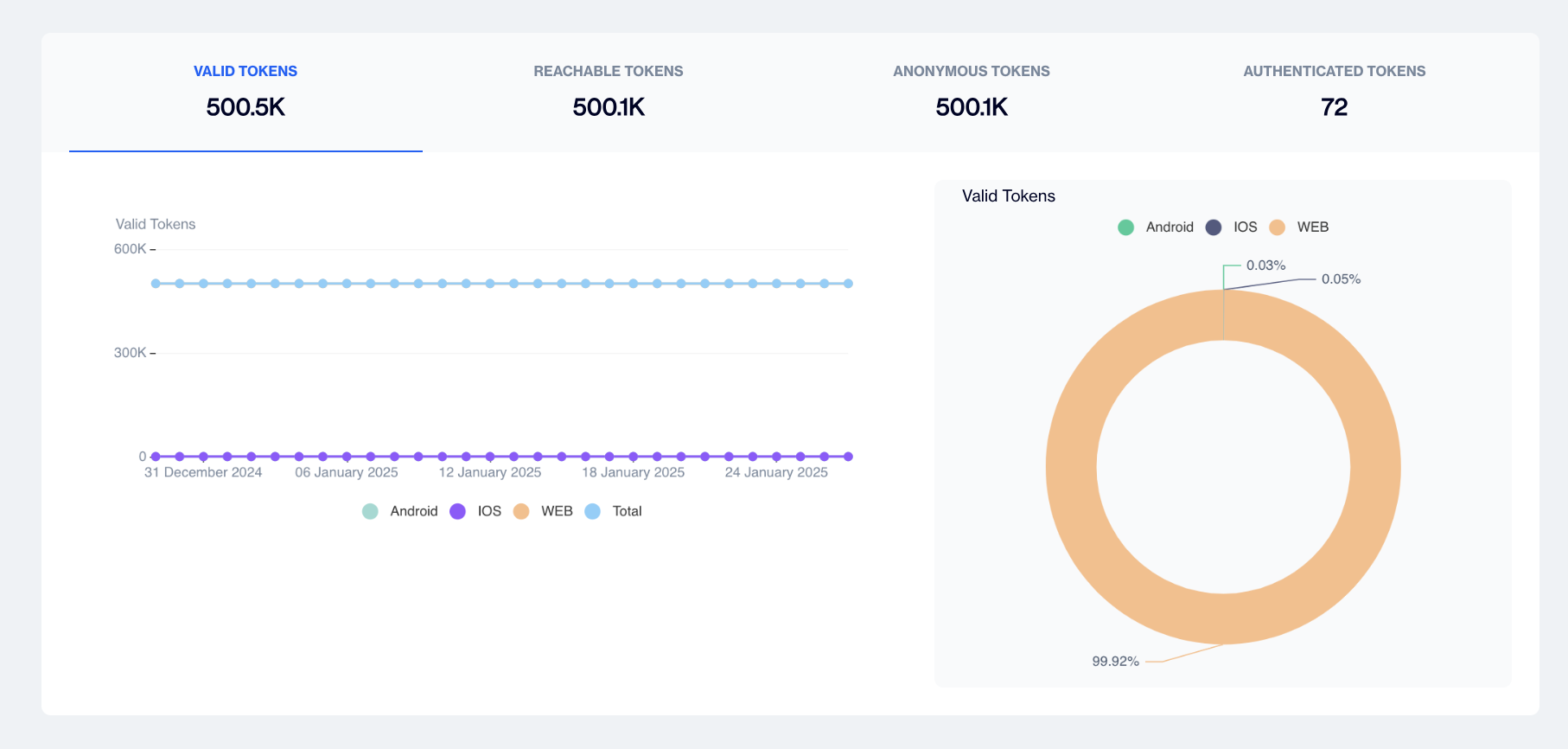Click the 600K y-axis label

tap(131, 249)
